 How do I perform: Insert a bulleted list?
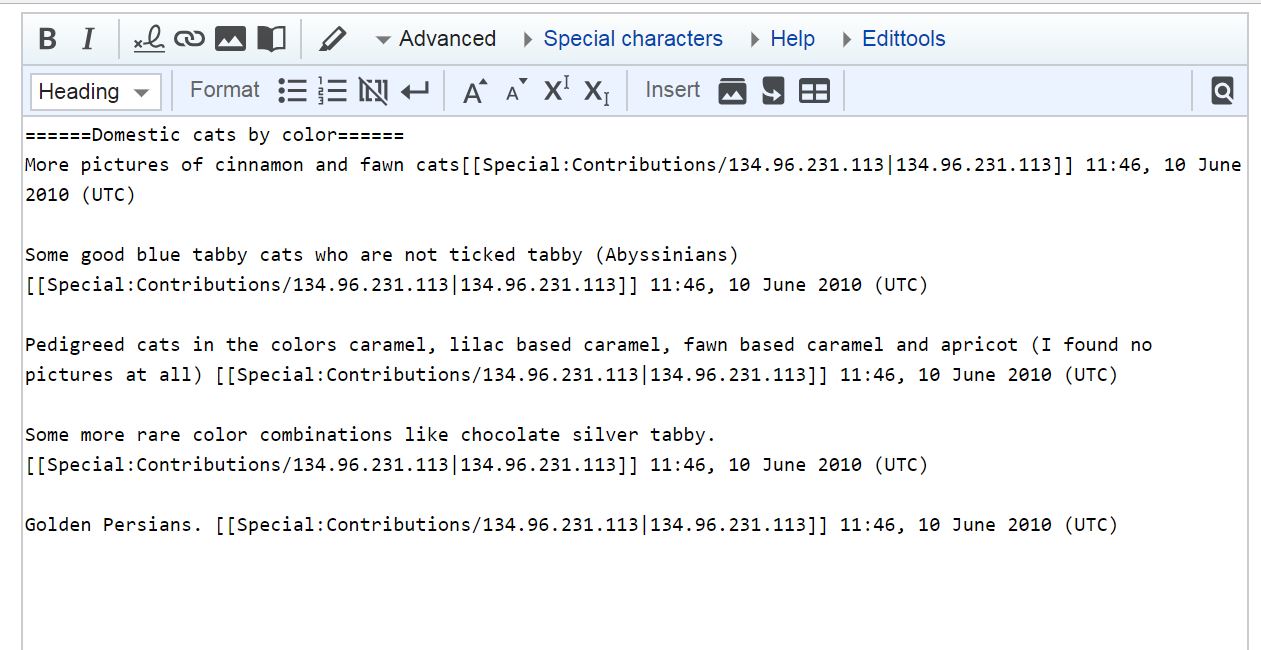[x=292, y=91]
